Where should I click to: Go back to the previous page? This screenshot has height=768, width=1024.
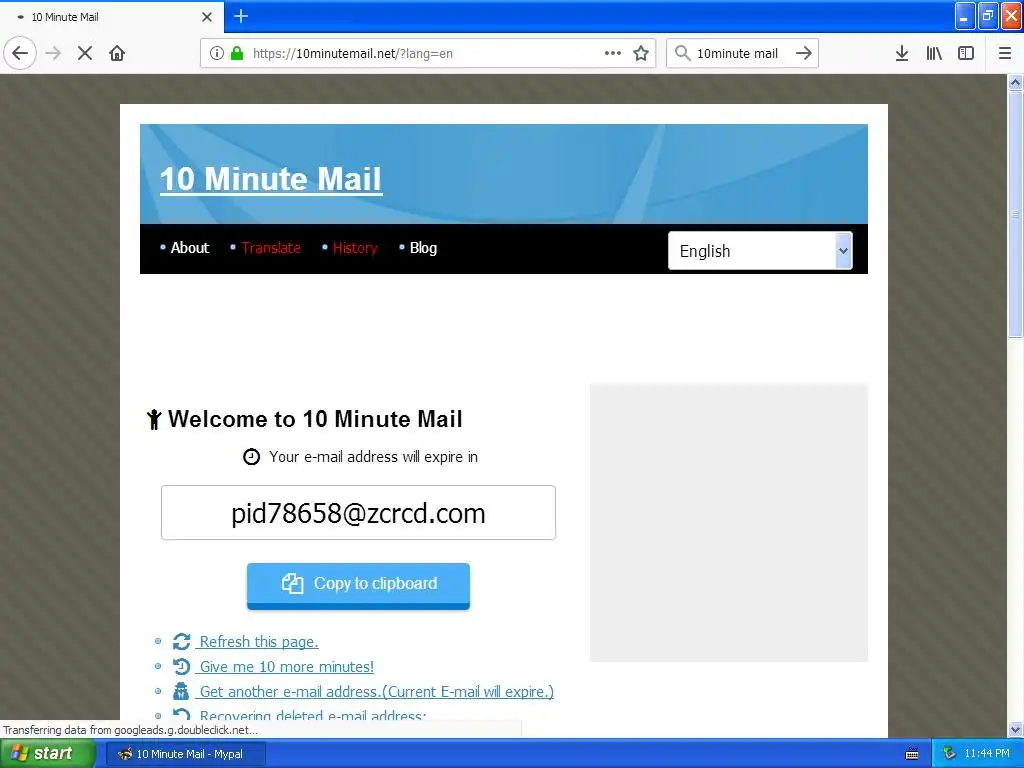tap(20, 53)
